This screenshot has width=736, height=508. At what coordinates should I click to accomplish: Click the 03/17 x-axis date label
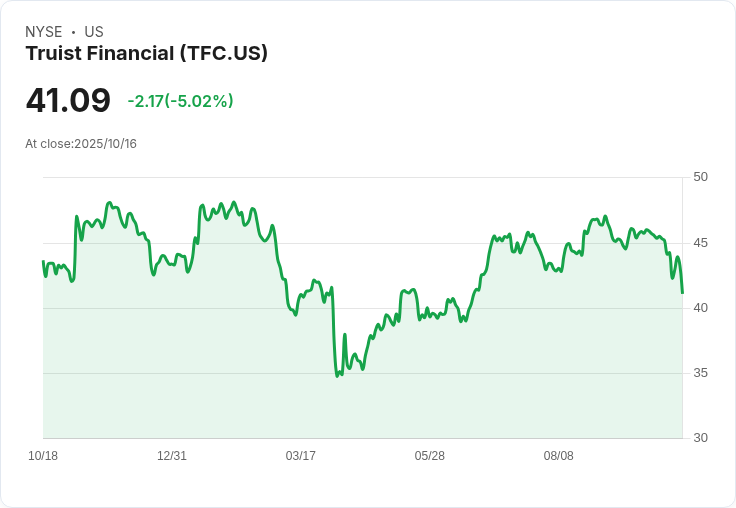tap(300, 456)
